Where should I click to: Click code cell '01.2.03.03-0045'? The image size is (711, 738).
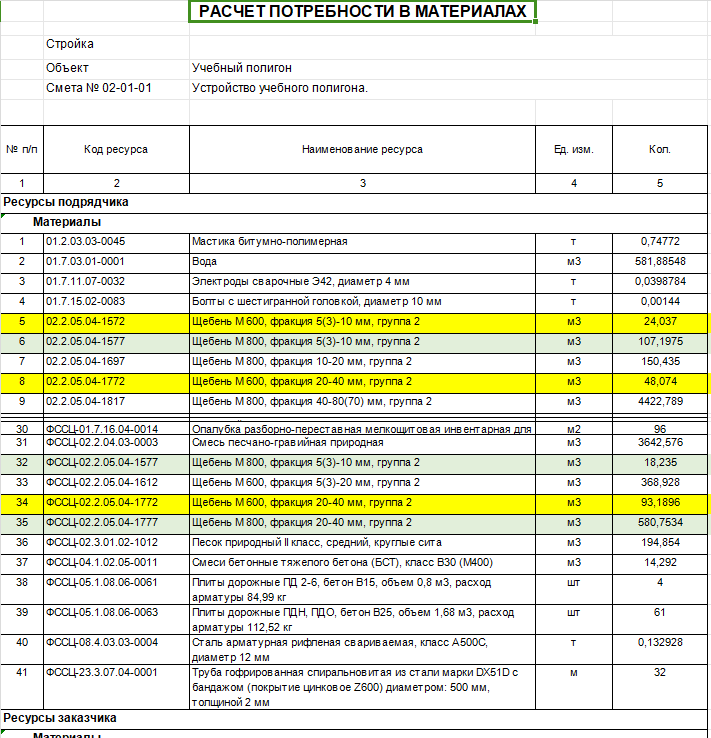[116, 242]
